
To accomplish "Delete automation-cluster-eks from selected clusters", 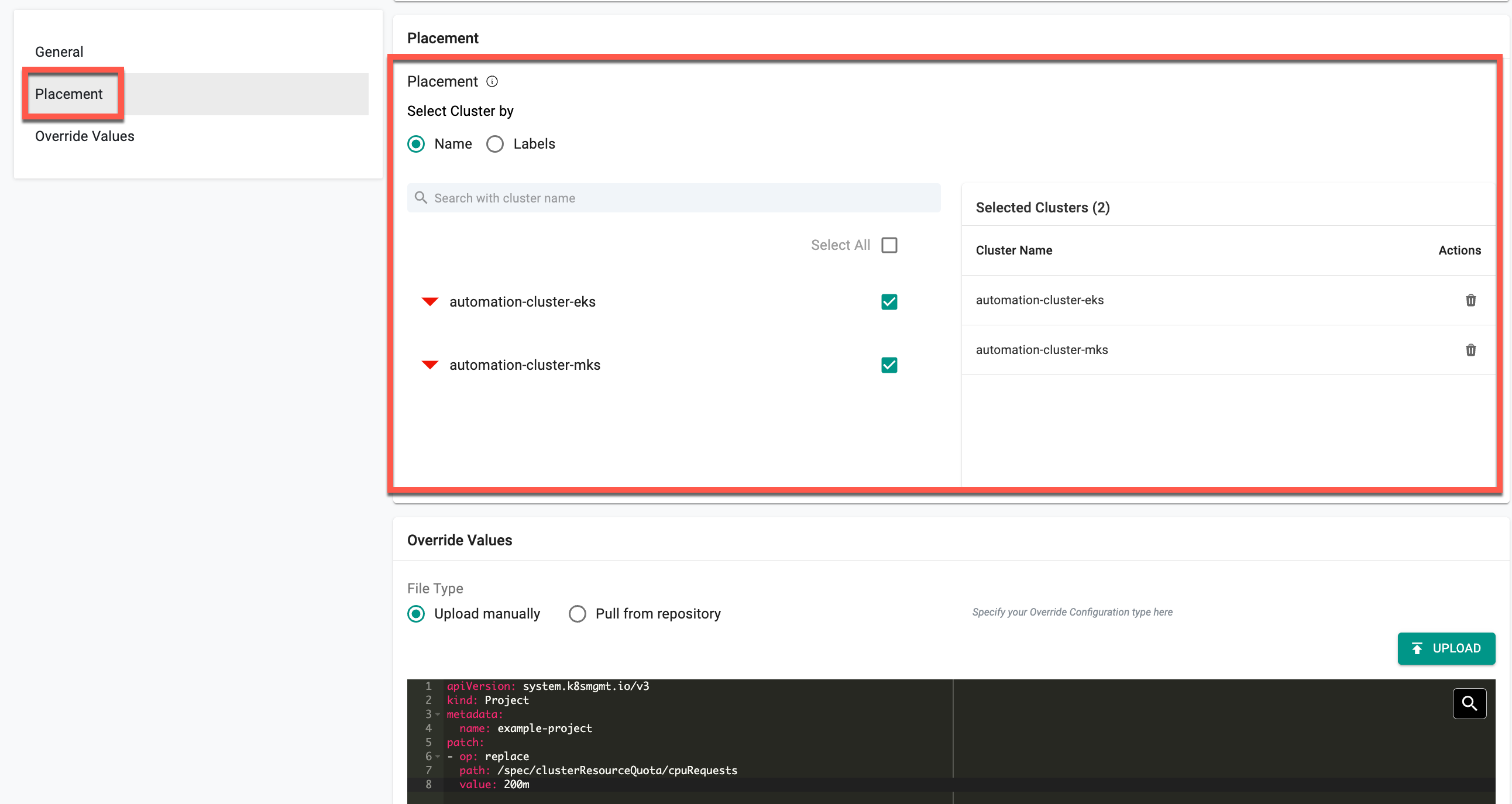I will point(1470,300).
